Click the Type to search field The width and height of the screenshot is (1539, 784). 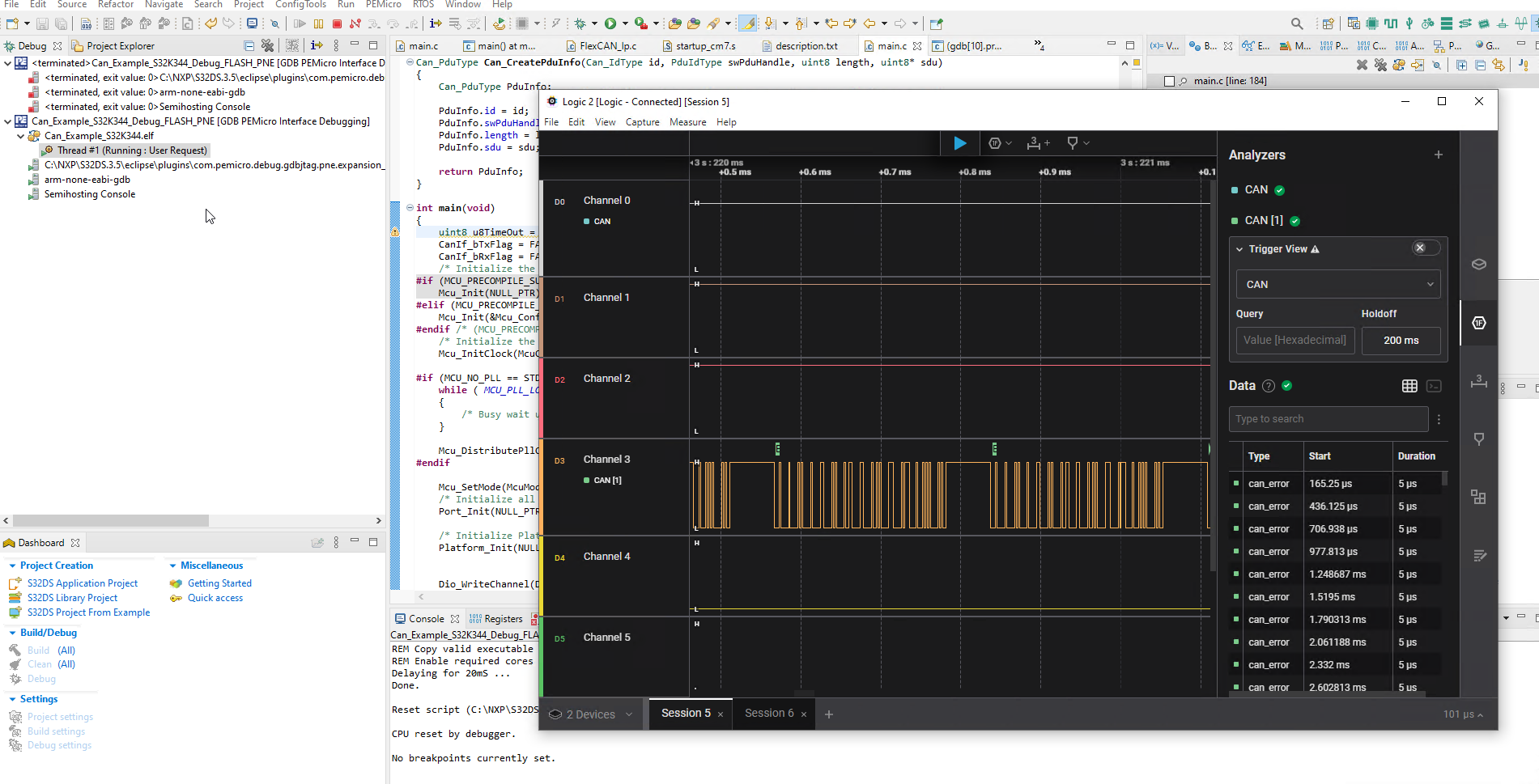pos(1328,418)
